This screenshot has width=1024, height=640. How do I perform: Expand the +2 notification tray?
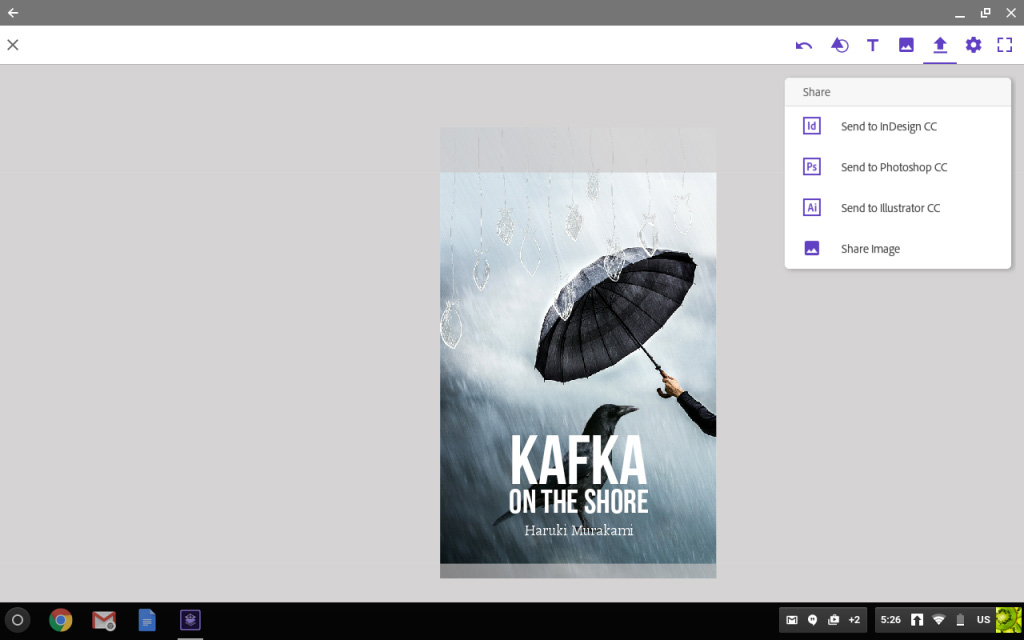coord(853,620)
